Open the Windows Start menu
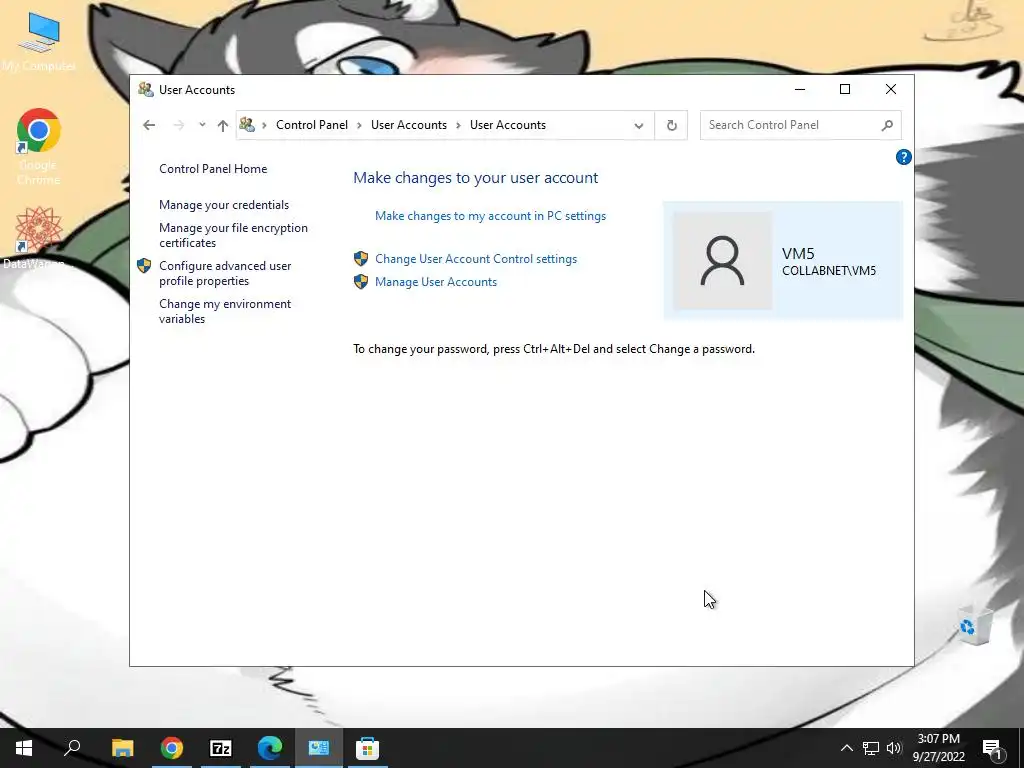The width and height of the screenshot is (1024, 768). point(24,748)
